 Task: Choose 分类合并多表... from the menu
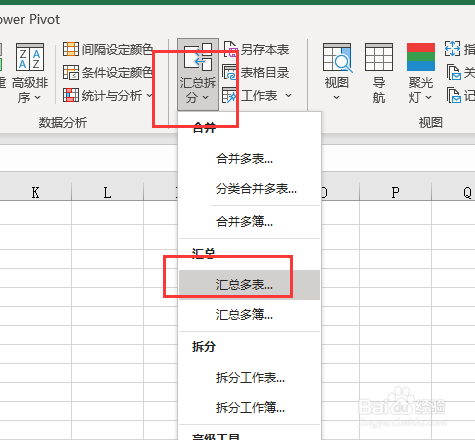[249, 189]
